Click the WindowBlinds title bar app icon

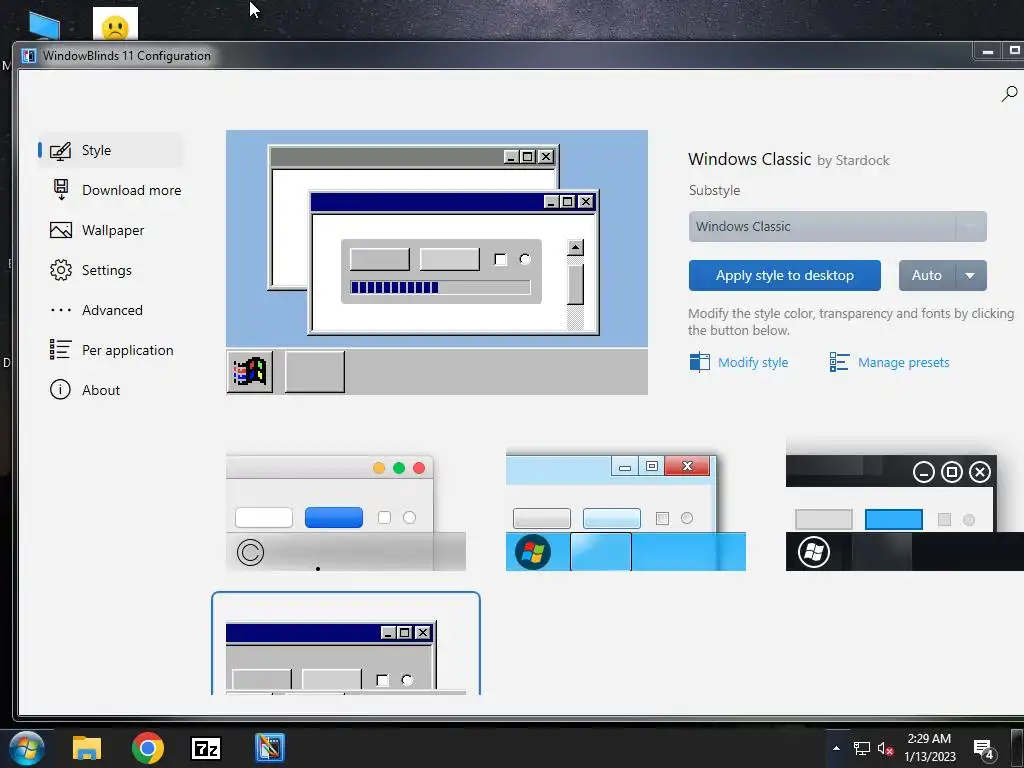[28, 56]
